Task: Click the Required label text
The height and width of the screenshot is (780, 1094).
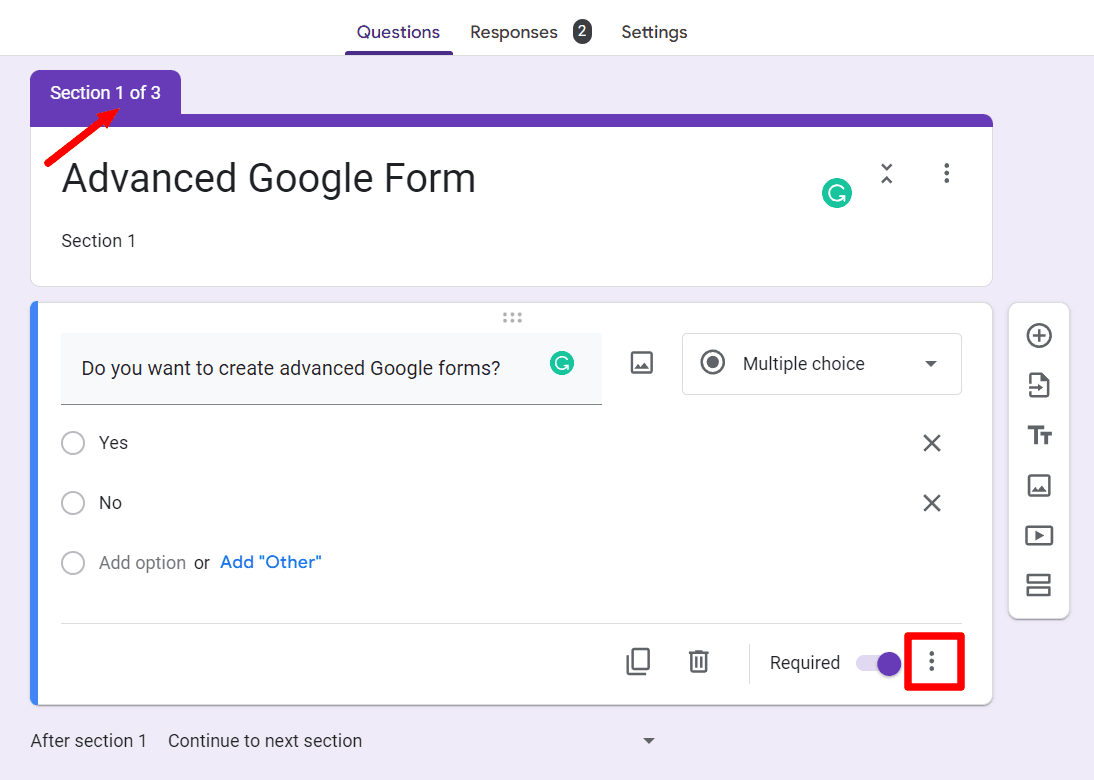Action: (x=804, y=663)
